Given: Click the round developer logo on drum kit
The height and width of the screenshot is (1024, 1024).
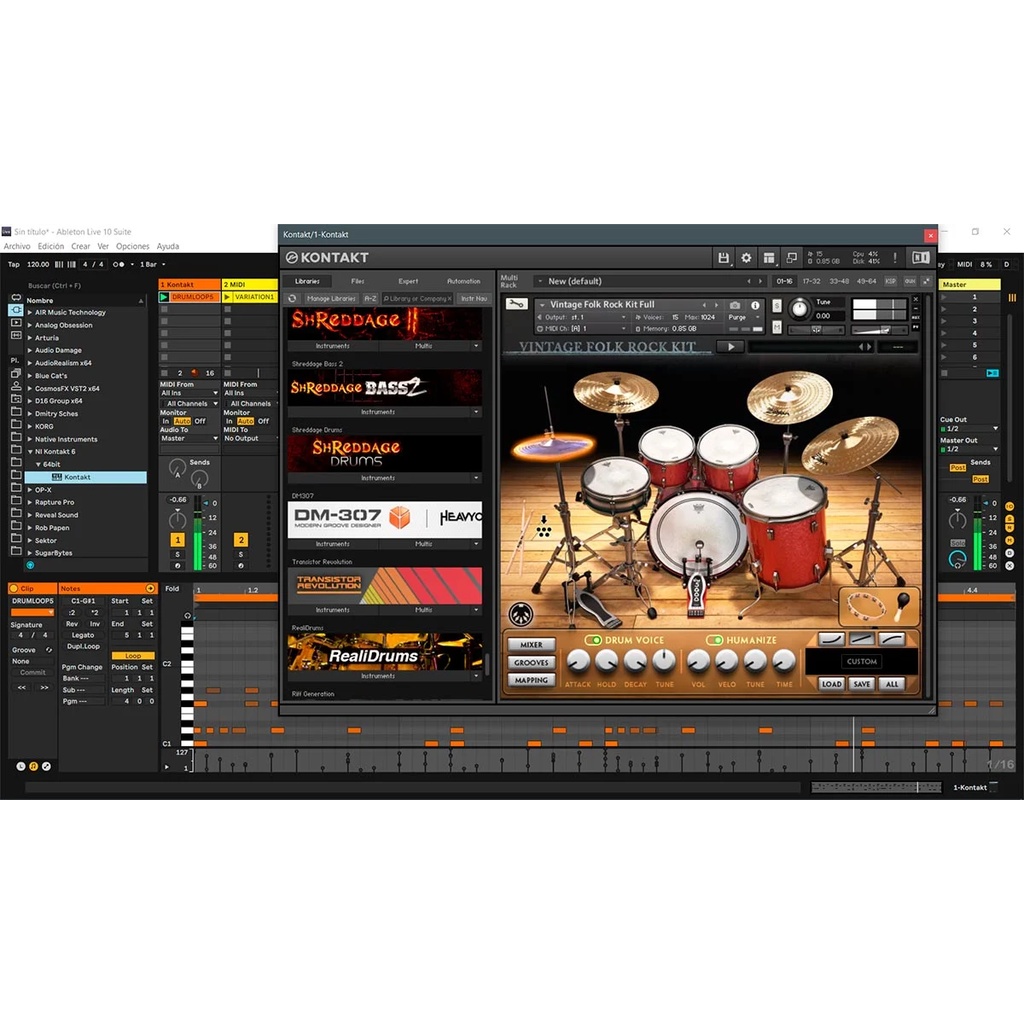Looking at the screenshot, I should tap(520, 614).
